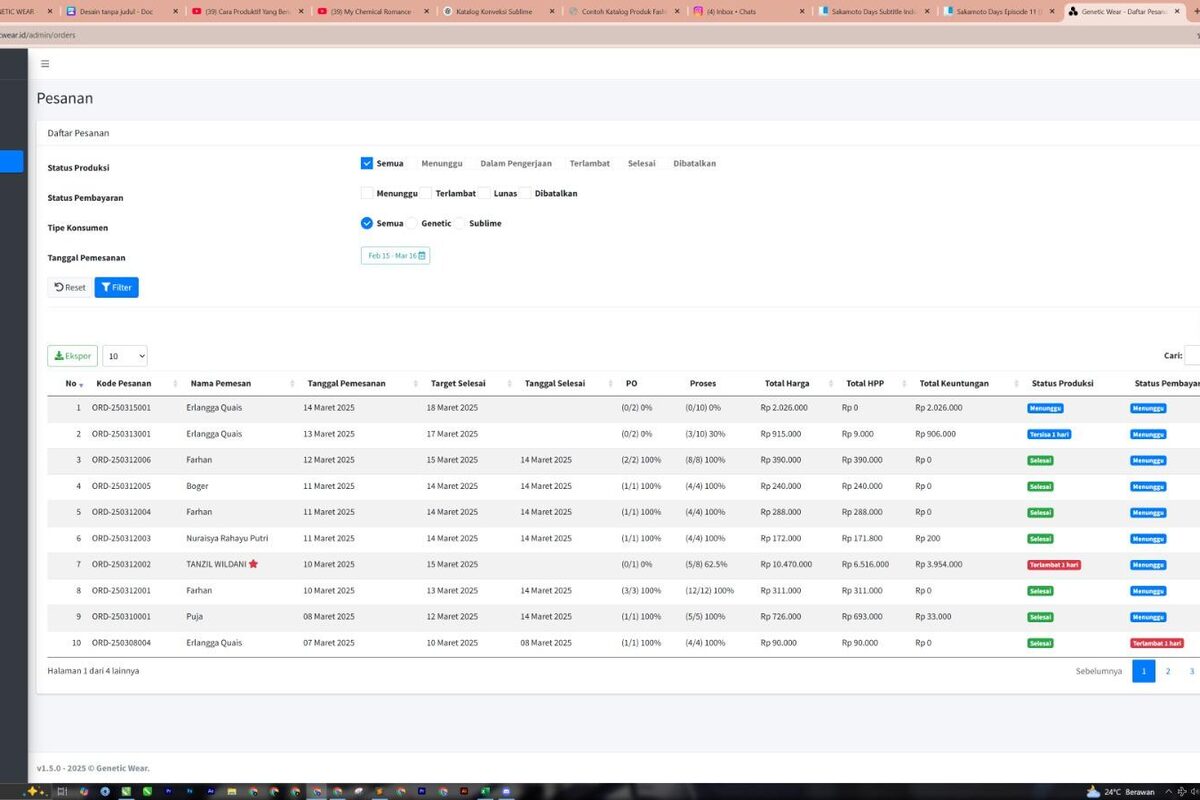Sort table by Nama Pemesan header
1200x800 pixels.
point(221,383)
